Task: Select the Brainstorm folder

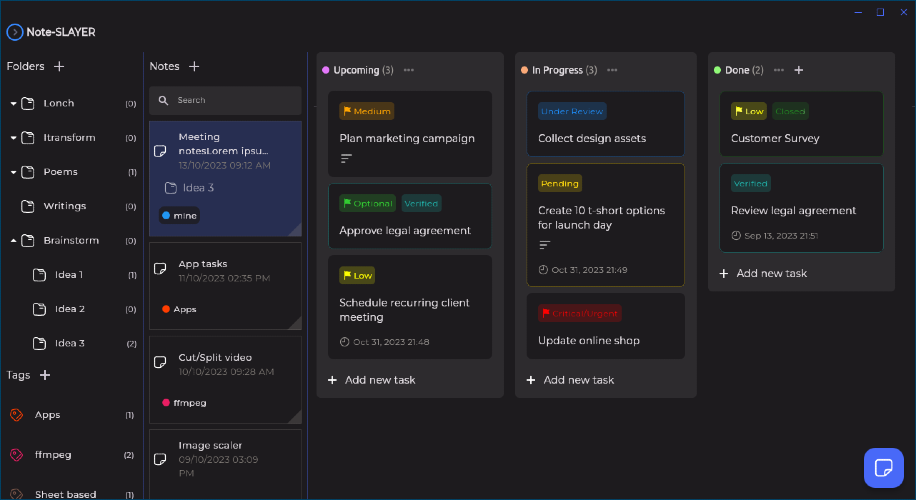Action: (72, 241)
